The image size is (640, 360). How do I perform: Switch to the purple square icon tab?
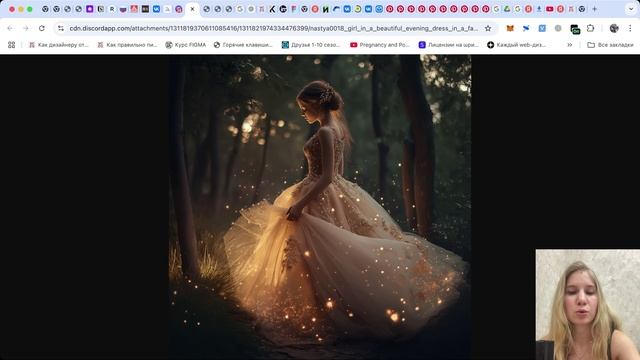[89, 9]
